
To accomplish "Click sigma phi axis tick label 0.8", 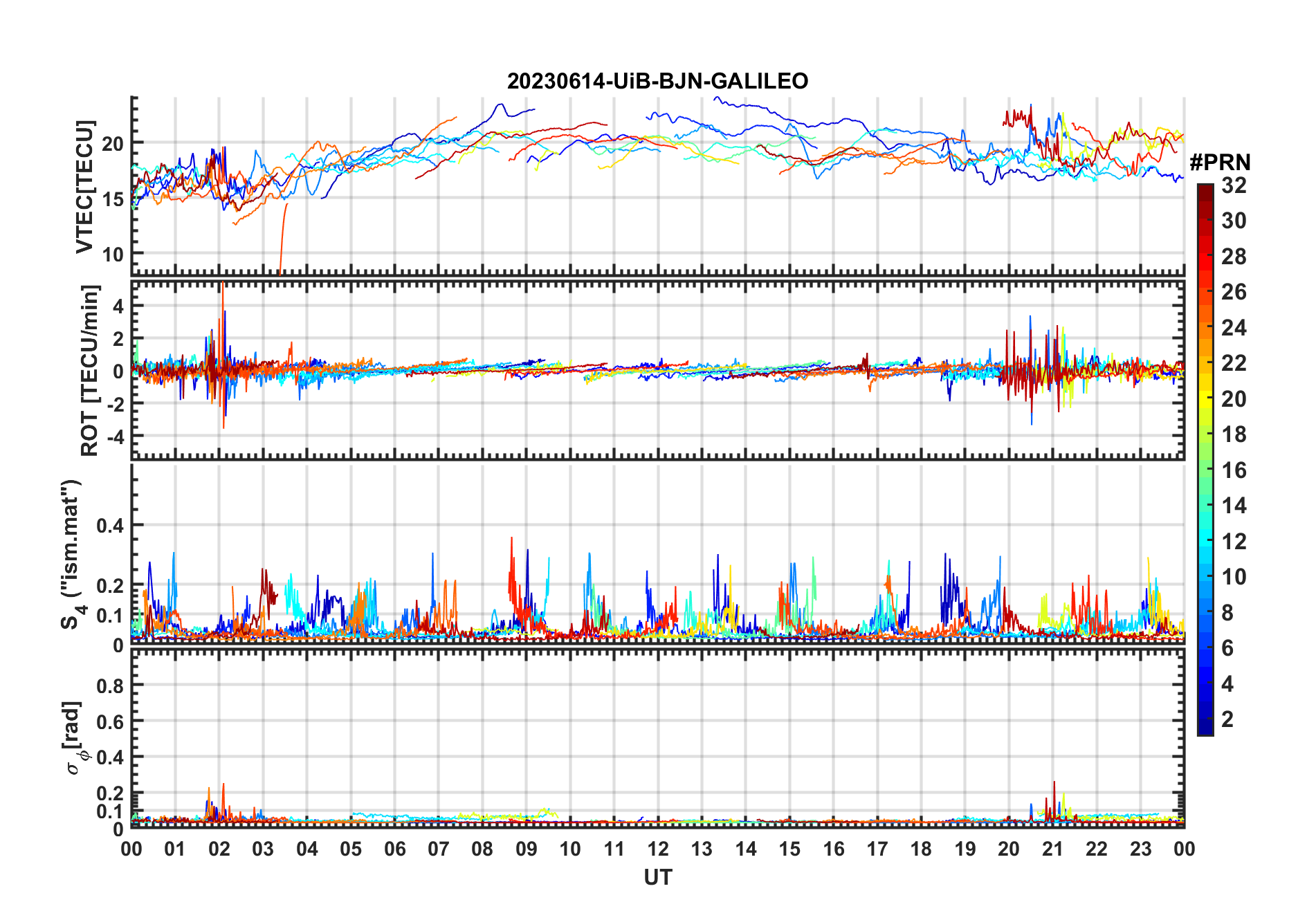I will point(110,686).
